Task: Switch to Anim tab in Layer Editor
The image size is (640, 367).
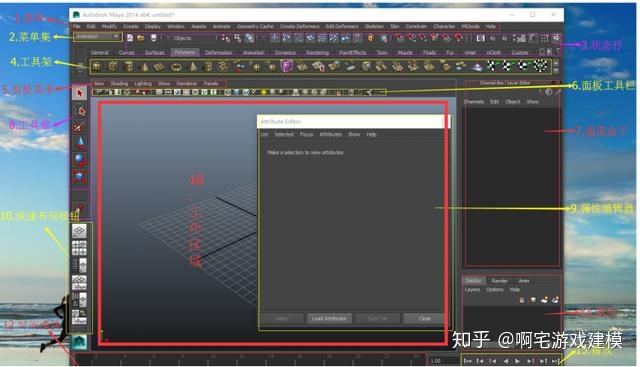Action: 524,281
